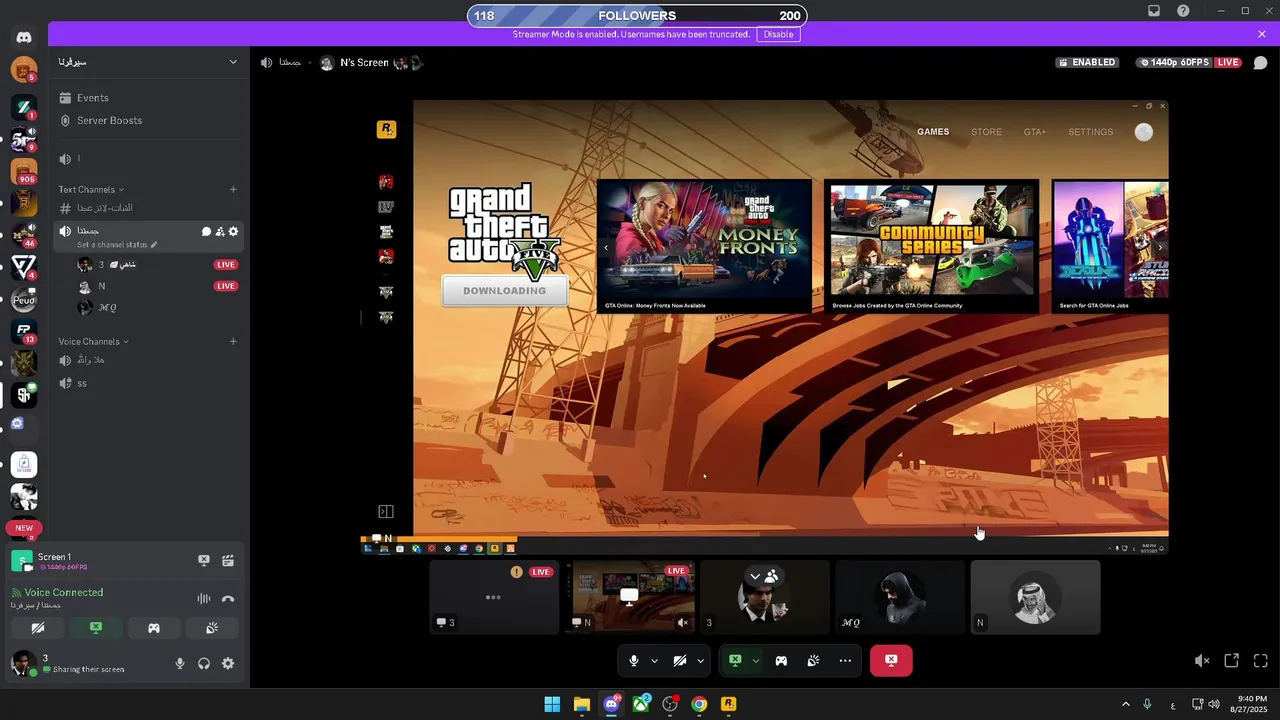
Task: Open File Explorer from the taskbar
Action: 581,704
